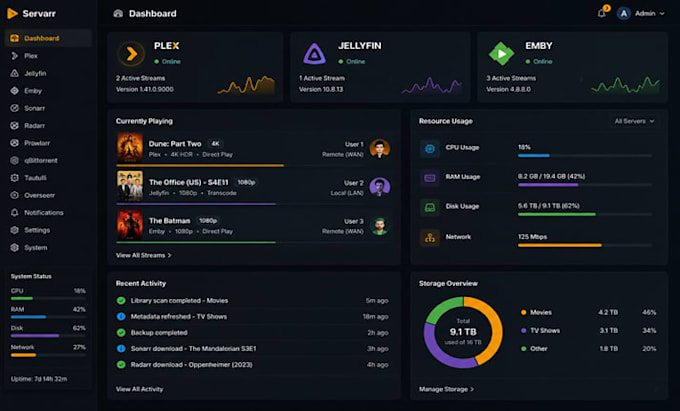Click the Servarr logo icon
This screenshot has width=680, height=411.
[x=12, y=13]
